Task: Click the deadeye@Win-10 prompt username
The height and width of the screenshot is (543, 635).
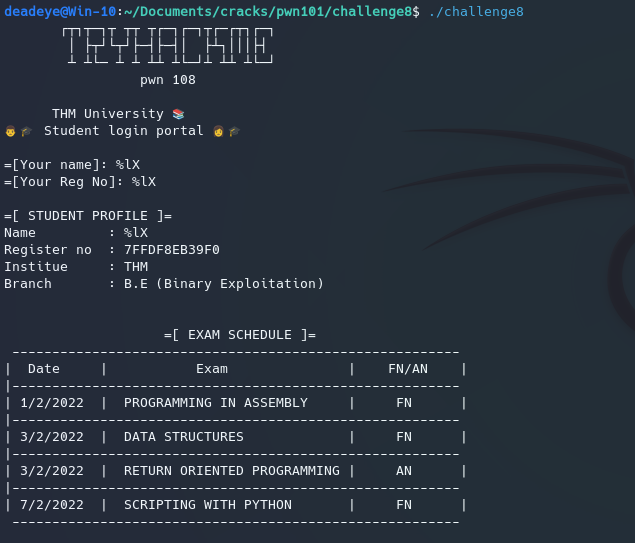Action: (x=59, y=11)
